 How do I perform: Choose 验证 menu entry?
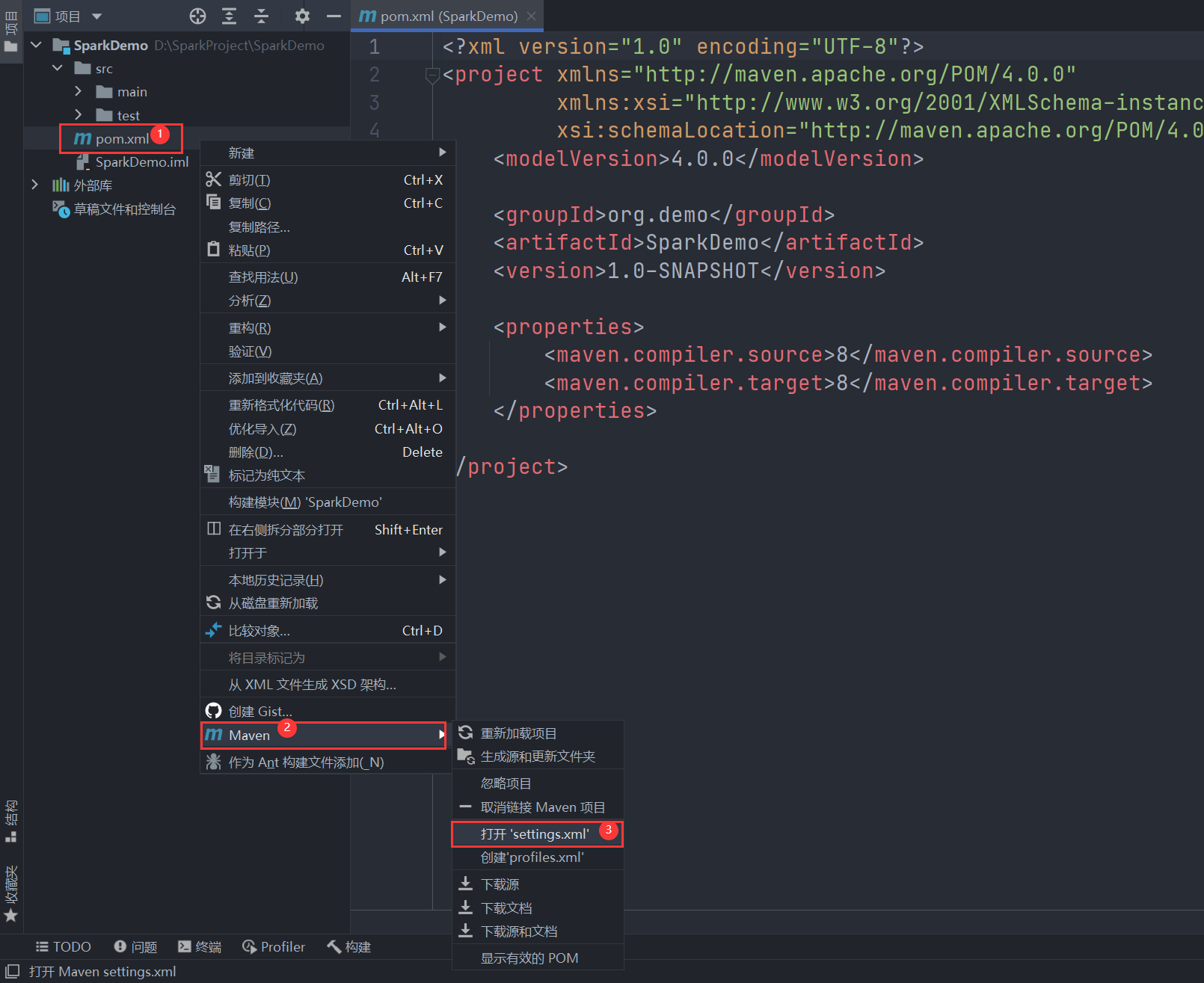[328, 351]
